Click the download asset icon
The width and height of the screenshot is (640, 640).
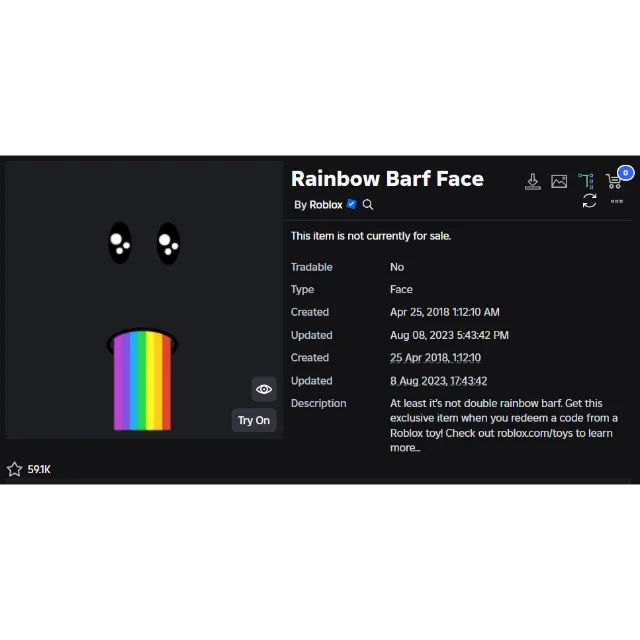[x=533, y=181]
